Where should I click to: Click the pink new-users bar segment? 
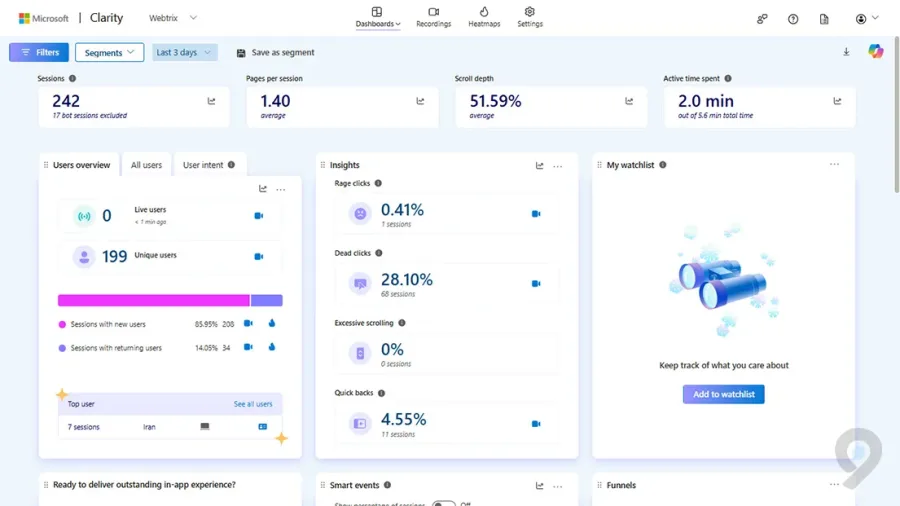tap(153, 300)
